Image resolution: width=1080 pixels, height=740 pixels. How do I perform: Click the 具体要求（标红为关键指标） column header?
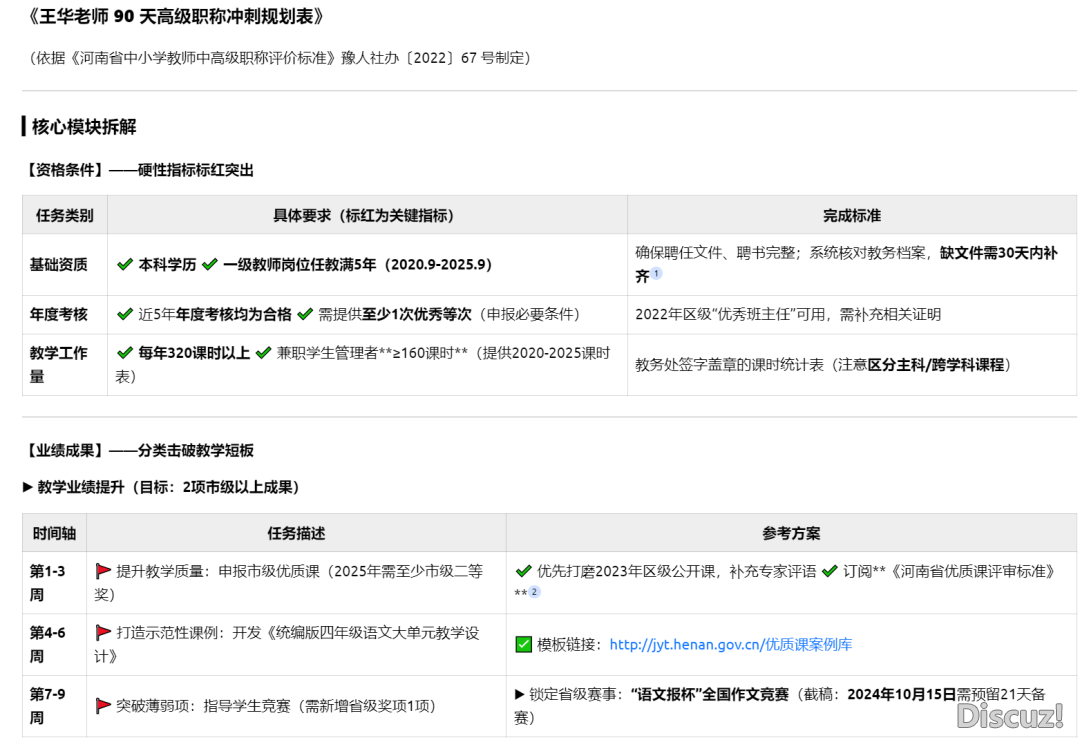click(367, 216)
